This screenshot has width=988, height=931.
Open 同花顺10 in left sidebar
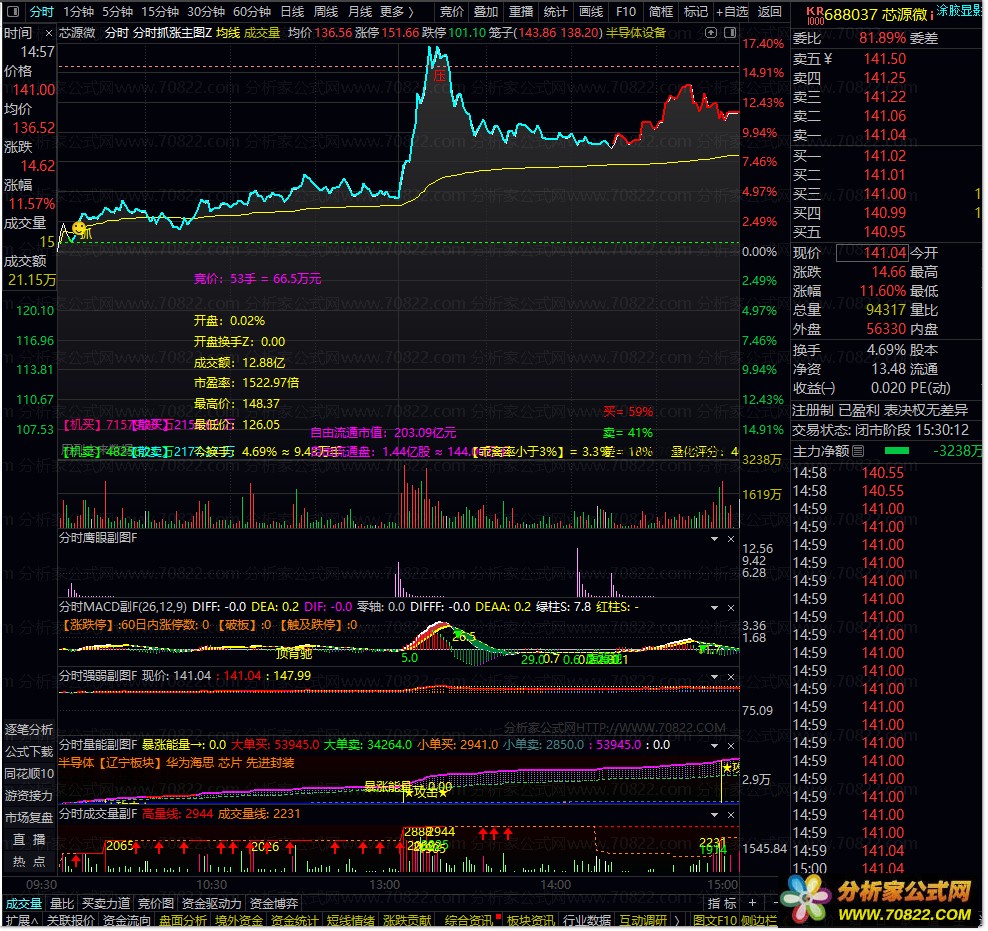point(30,776)
